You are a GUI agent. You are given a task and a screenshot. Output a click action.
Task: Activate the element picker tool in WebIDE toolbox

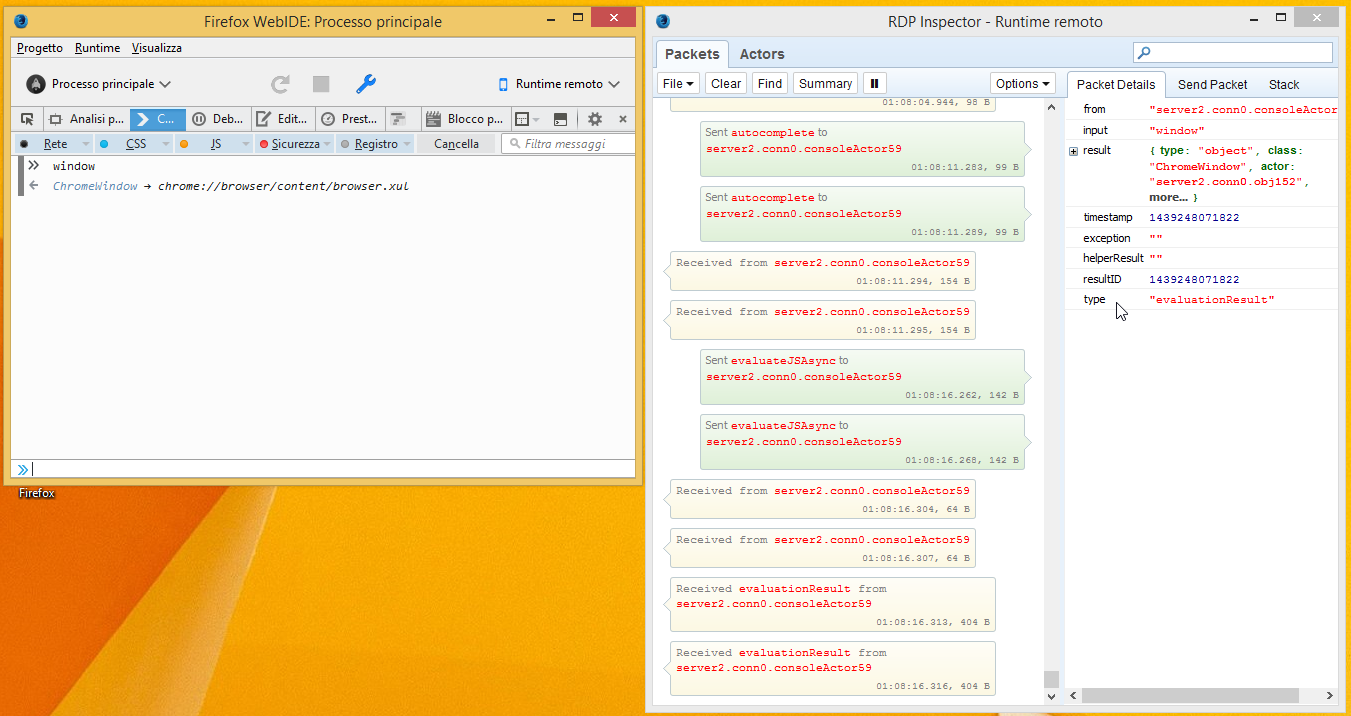(x=27, y=119)
